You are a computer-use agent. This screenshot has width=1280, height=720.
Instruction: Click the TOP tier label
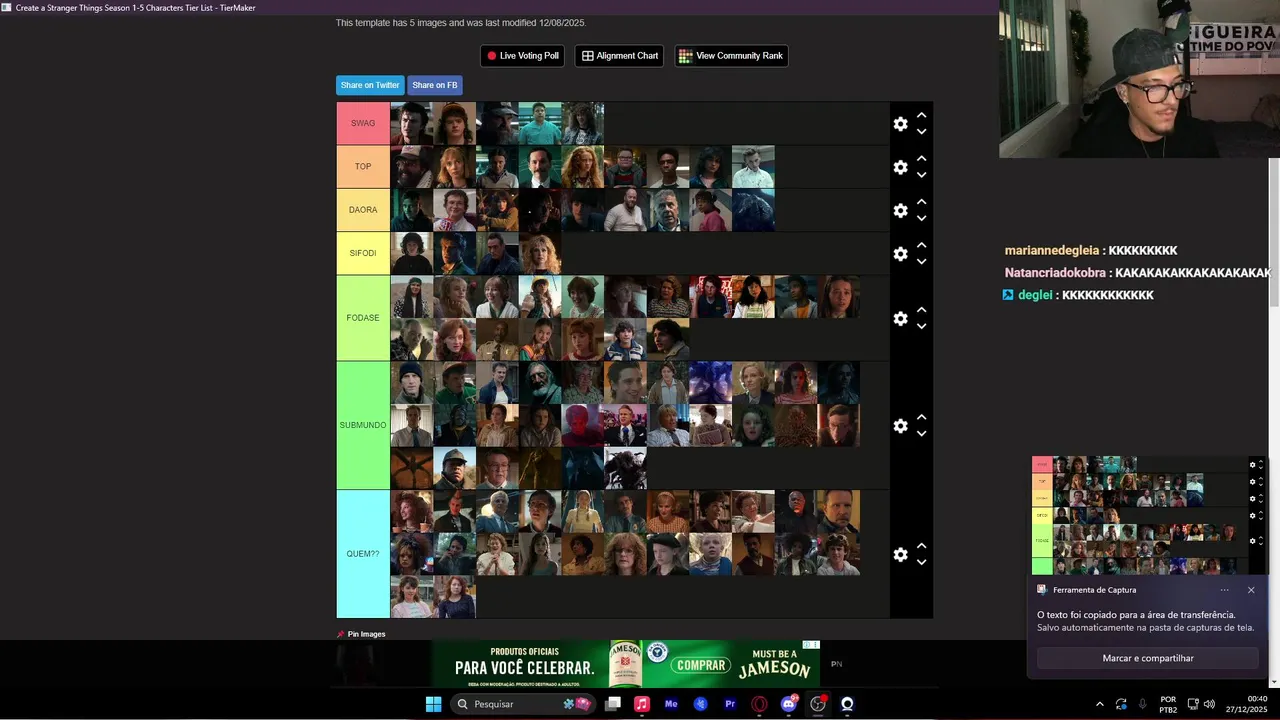coord(363,167)
